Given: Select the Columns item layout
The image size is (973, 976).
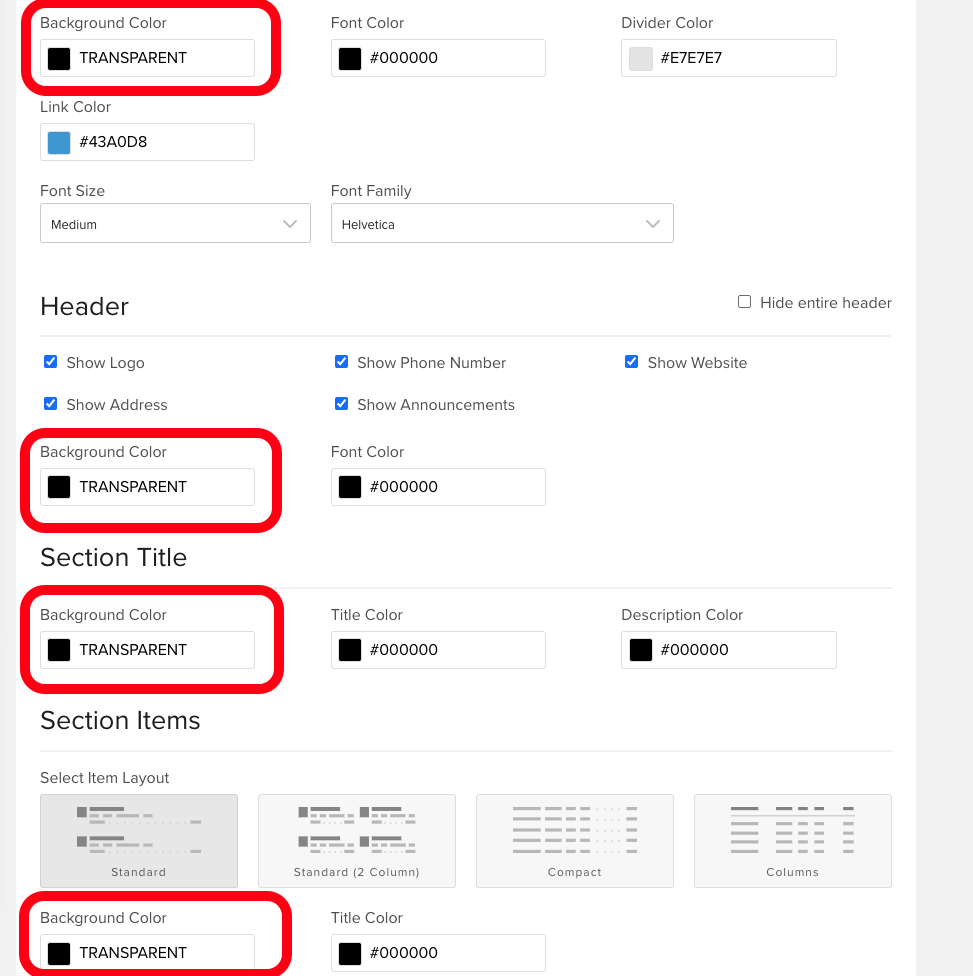Looking at the screenshot, I should (x=792, y=840).
